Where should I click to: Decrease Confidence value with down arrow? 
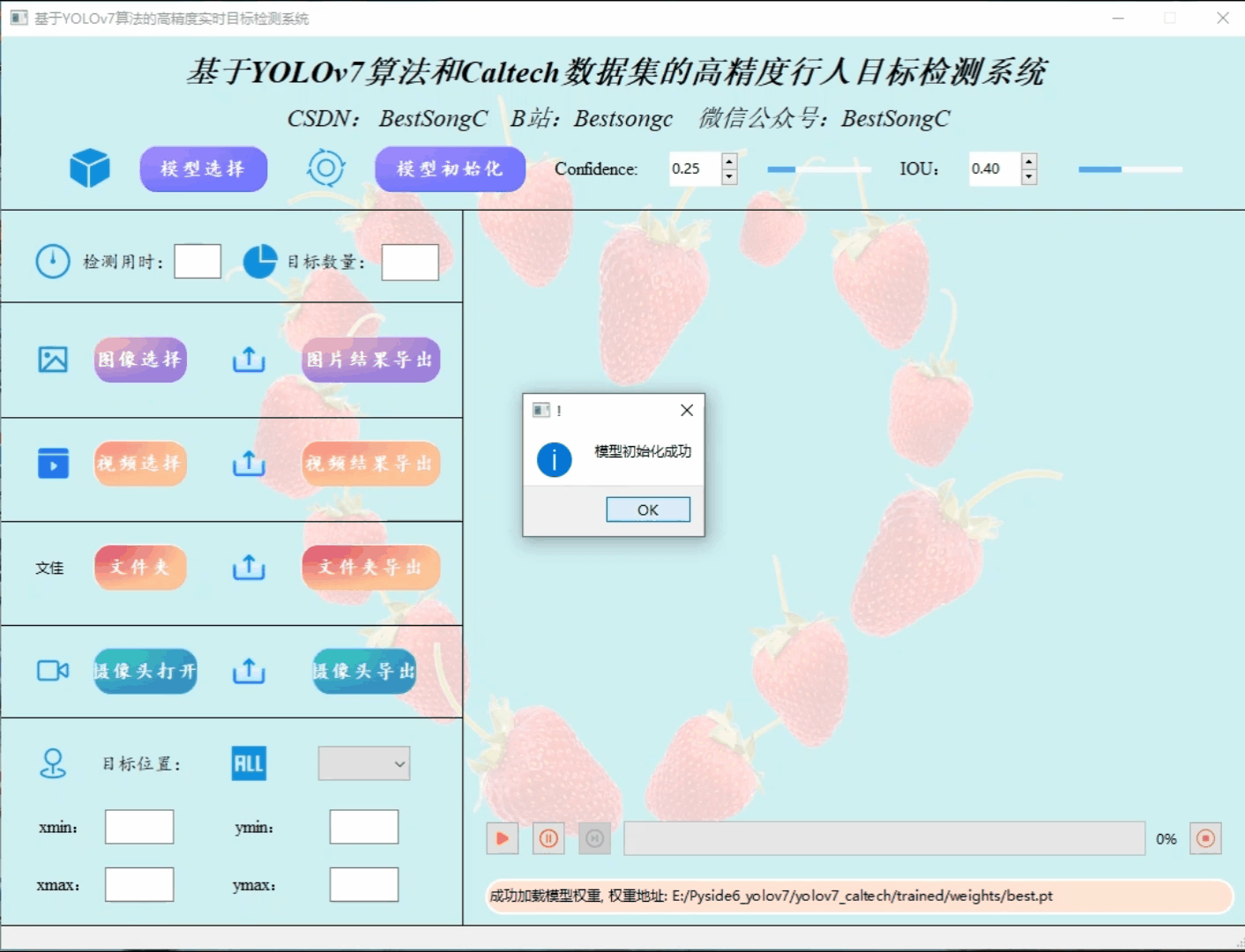[x=729, y=176]
